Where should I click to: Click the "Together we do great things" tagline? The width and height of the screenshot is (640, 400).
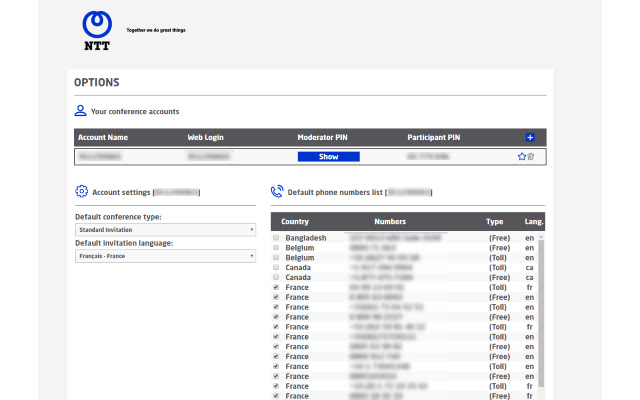[x=156, y=30]
